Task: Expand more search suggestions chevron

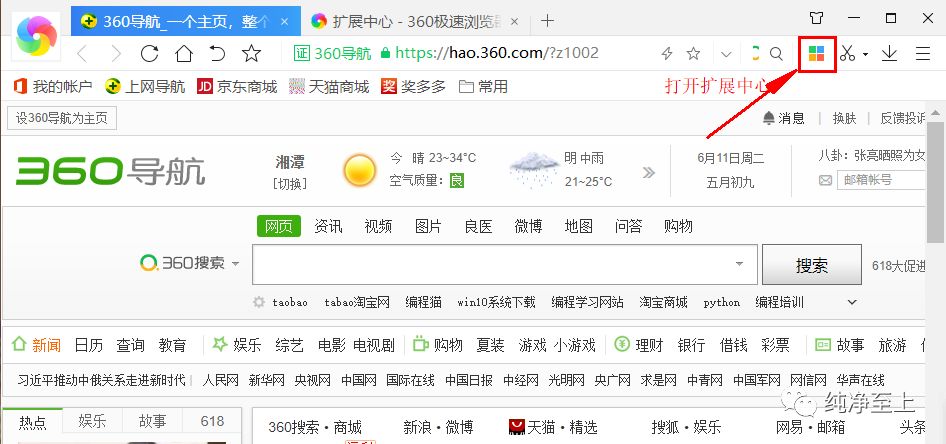Action: tap(852, 302)
